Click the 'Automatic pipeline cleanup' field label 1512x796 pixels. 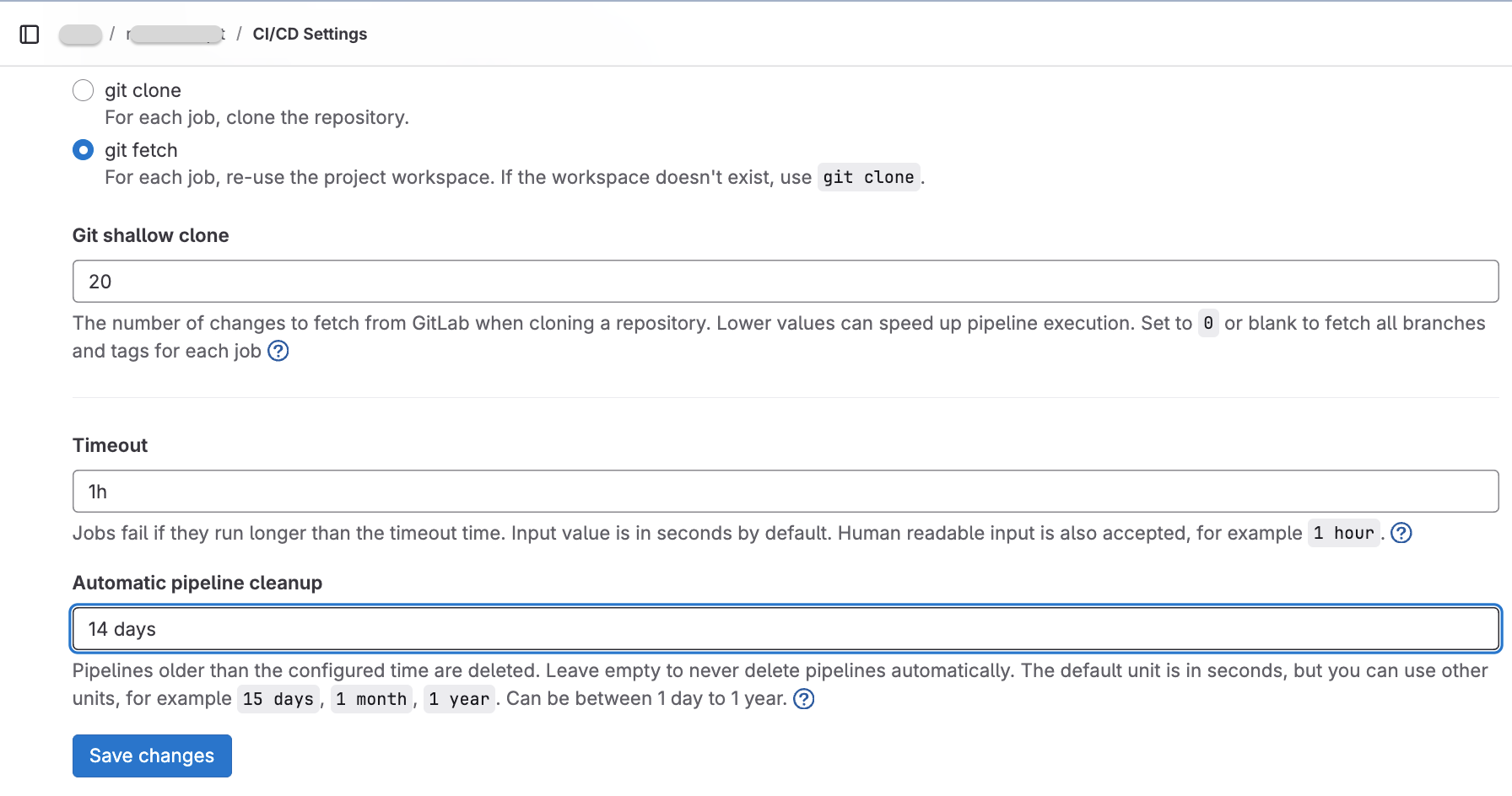click(x=197, y=584)
